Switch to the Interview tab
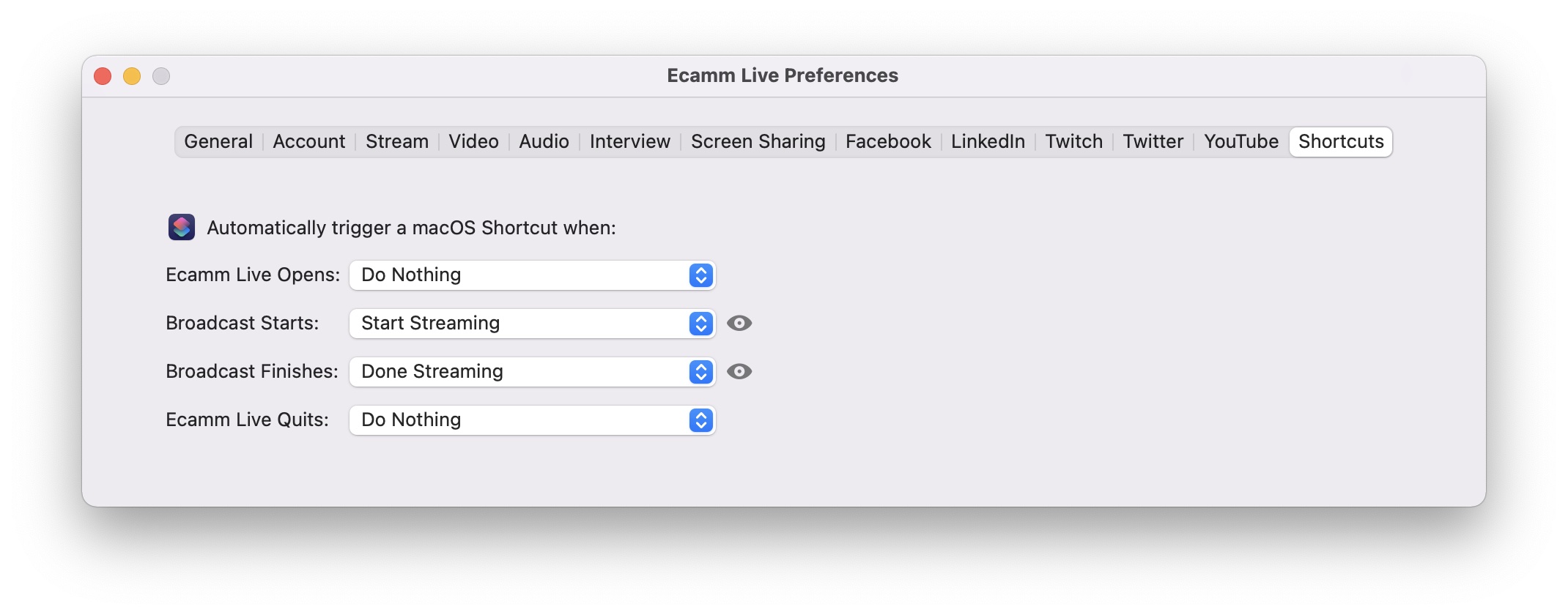The width and height of the screenshot is (1568, 615). [630, 141]
